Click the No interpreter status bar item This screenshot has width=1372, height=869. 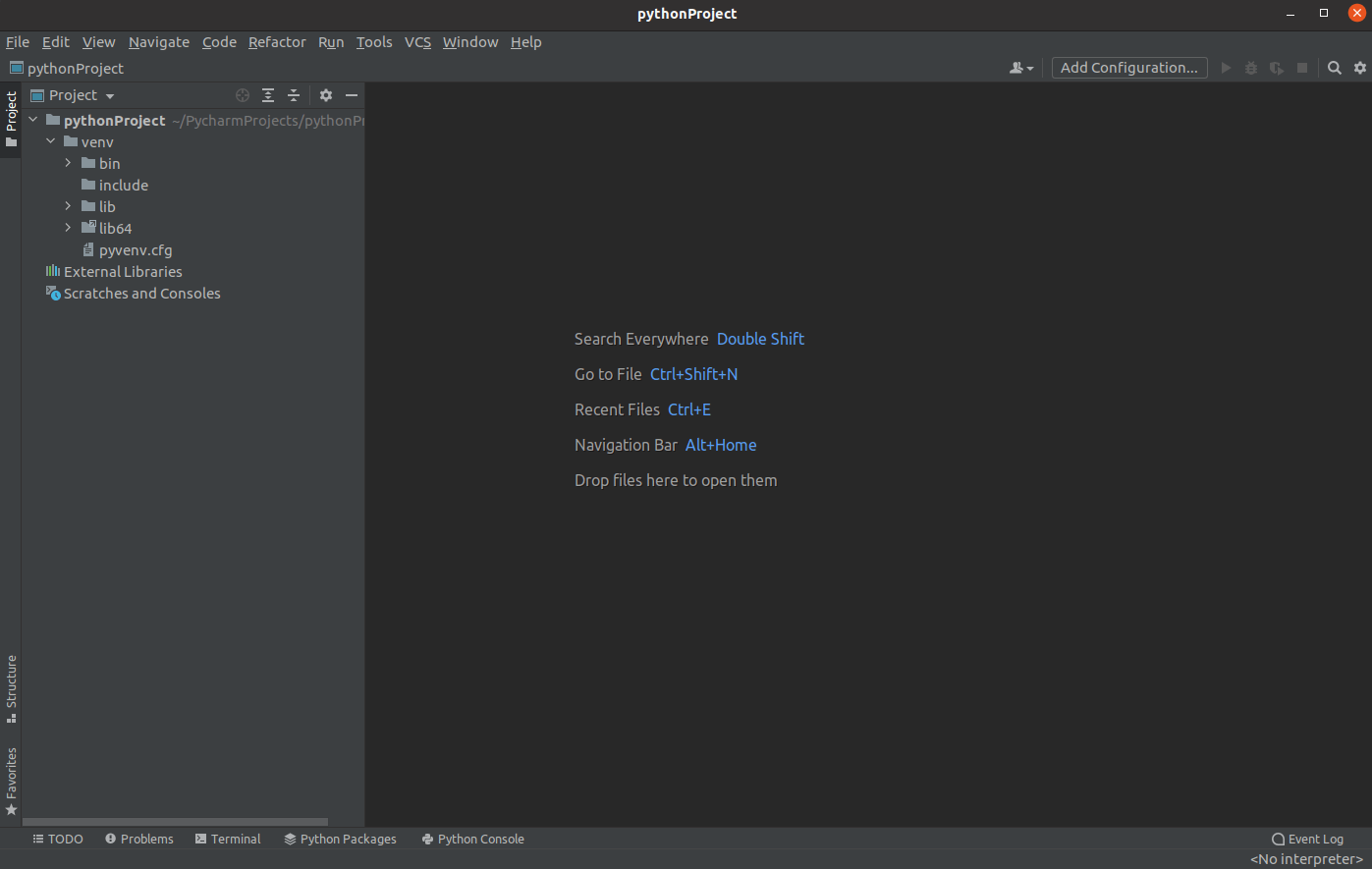click(1306, 858)
